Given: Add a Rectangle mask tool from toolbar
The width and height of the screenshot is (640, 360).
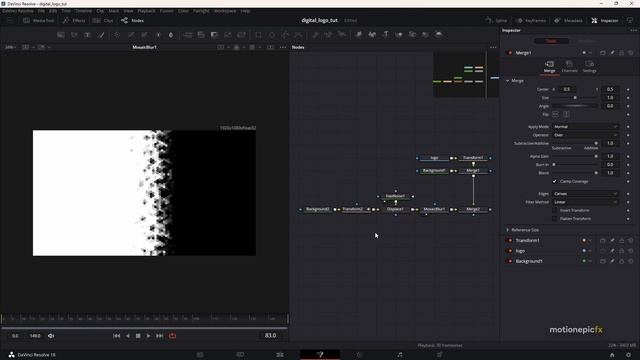Looking at the screenshot, I should tap(258, 35).
